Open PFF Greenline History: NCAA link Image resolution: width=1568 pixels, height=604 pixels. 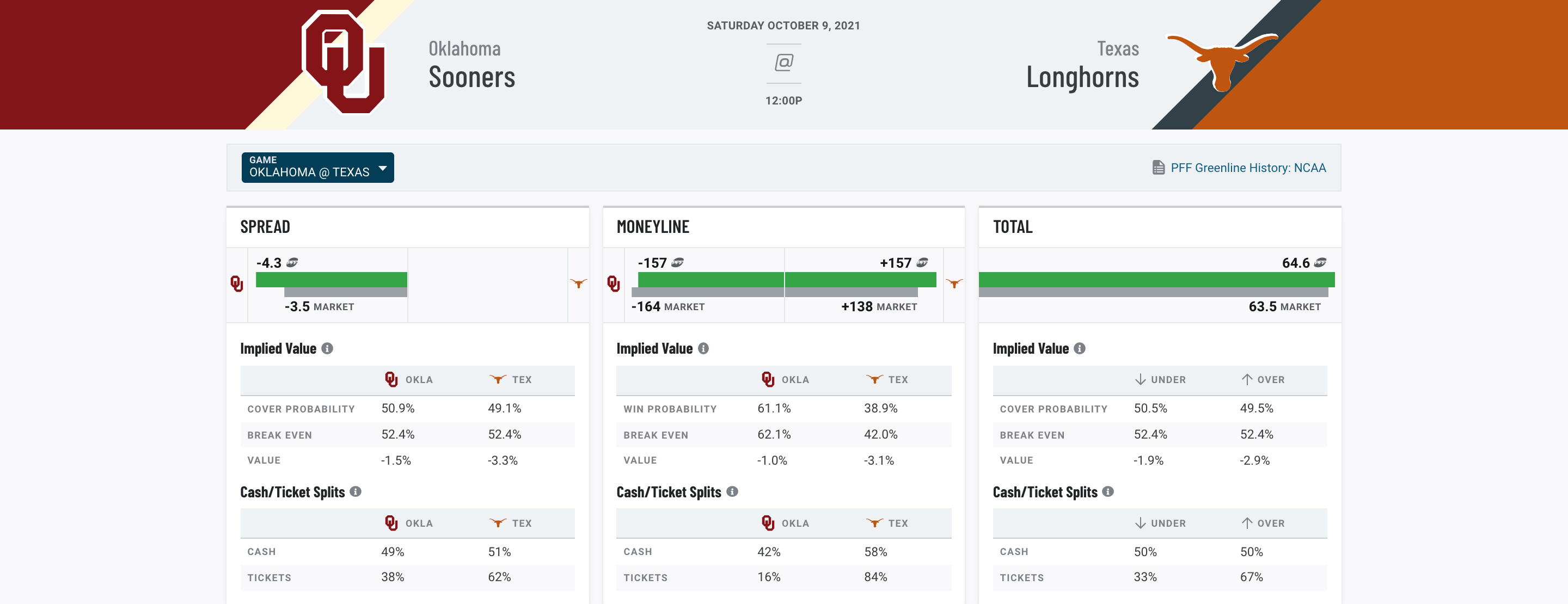(x=1248, y=168)
